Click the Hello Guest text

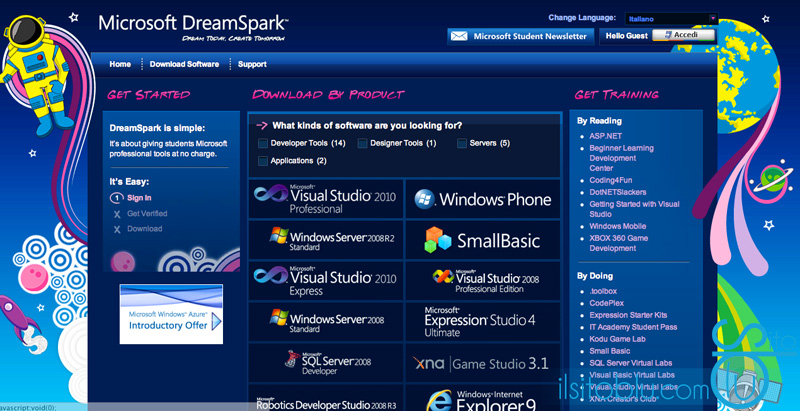click(627, 36)
